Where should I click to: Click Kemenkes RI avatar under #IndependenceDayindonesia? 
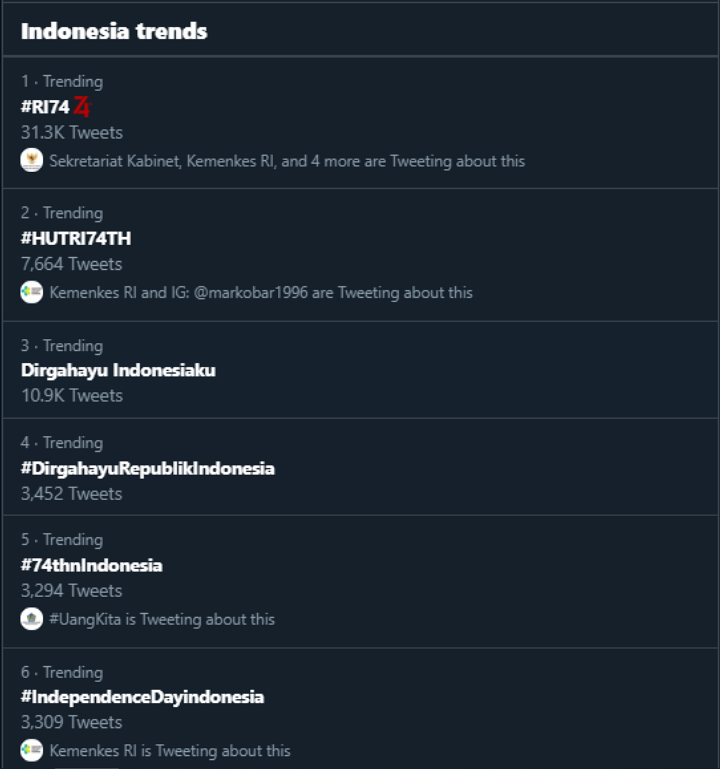[x=32, y=750]
